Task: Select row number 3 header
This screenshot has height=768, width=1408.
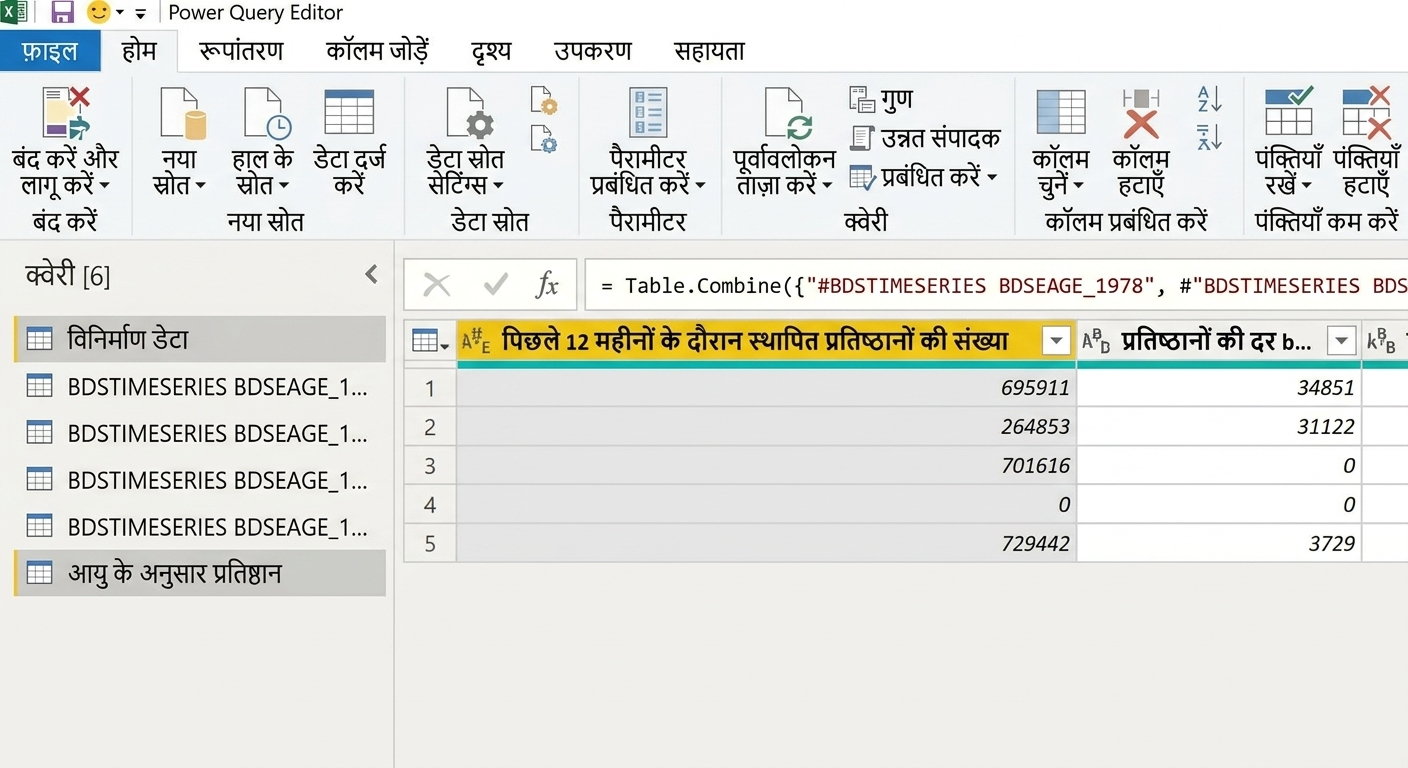Action: 430,465
